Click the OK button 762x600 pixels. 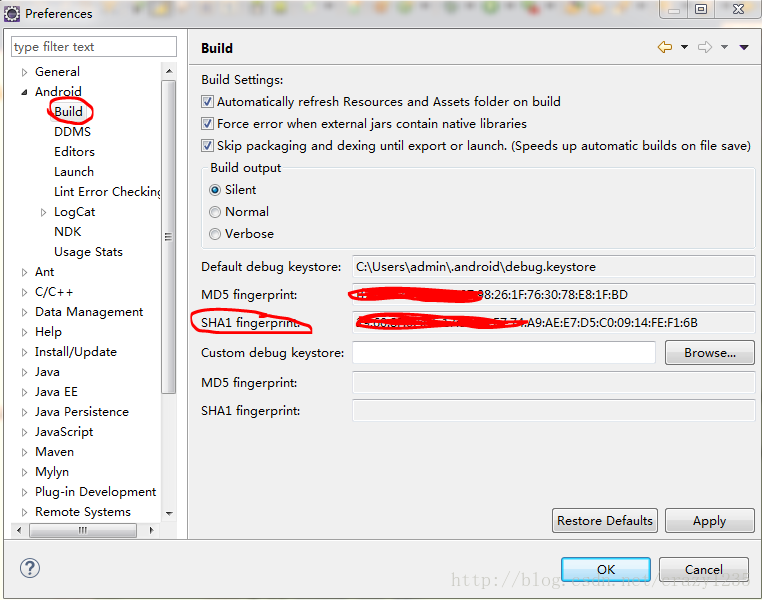[606, 569]
